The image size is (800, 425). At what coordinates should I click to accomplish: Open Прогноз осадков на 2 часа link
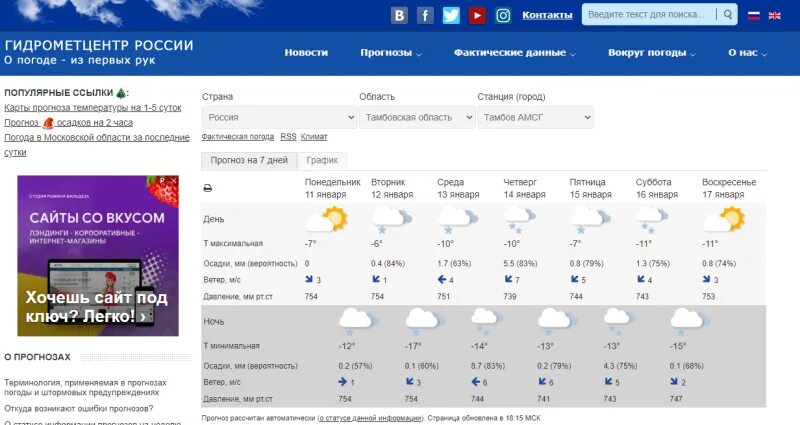68,122
